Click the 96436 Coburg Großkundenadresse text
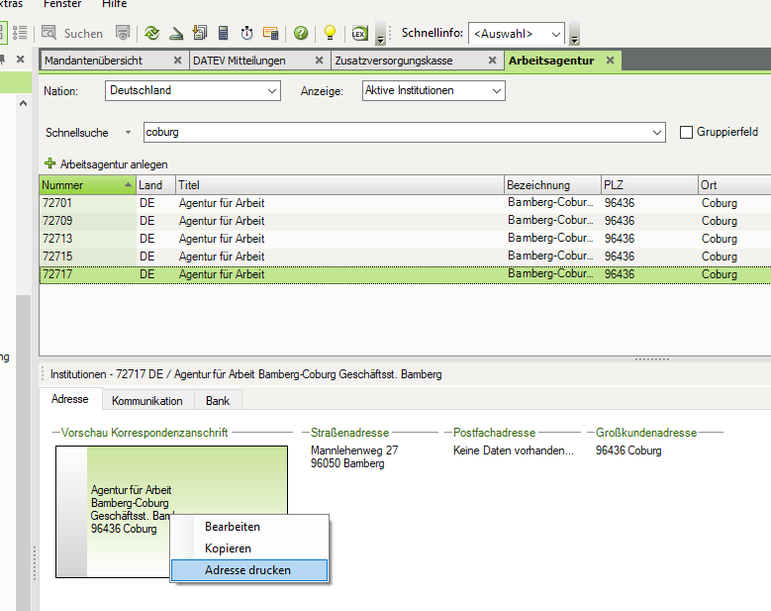The width and height of the screenshot is (771, 611). (628, 450)
